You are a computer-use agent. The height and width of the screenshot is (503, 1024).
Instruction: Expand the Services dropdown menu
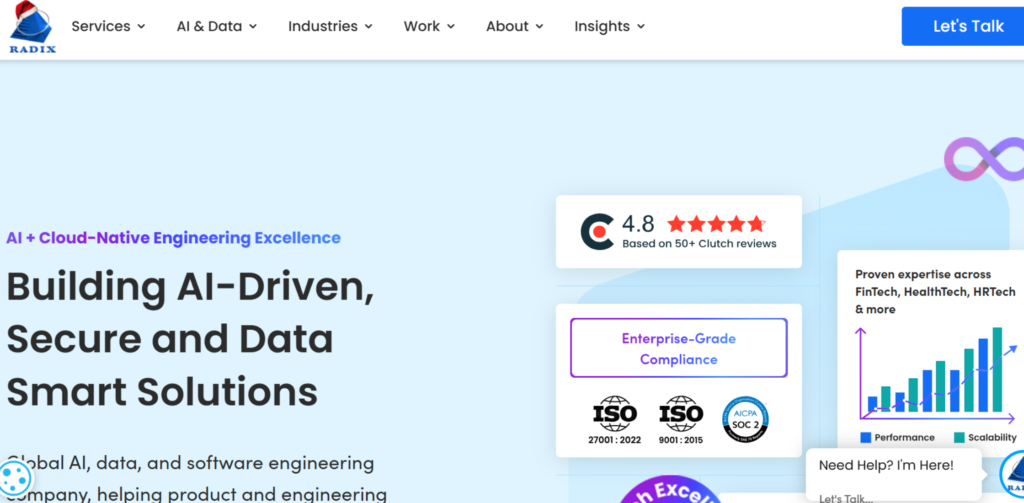[x=108, y=26]
